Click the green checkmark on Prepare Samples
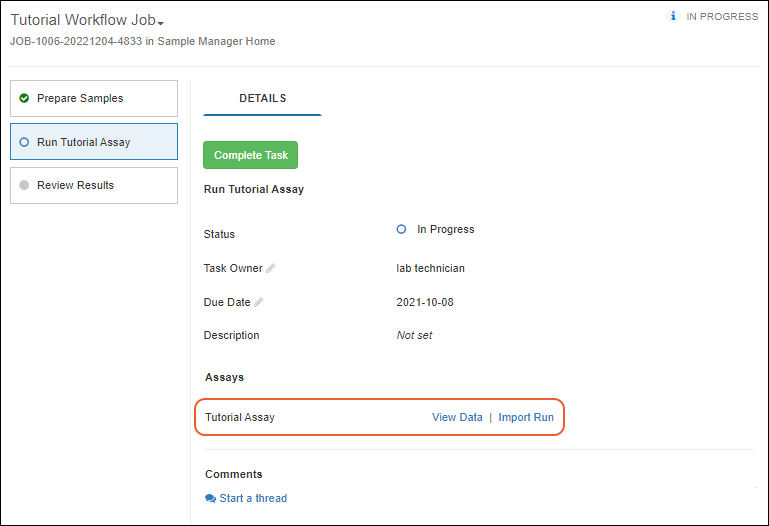Viewport: 769px width, 526px height. pyautogui.click(x=24, y=98)
